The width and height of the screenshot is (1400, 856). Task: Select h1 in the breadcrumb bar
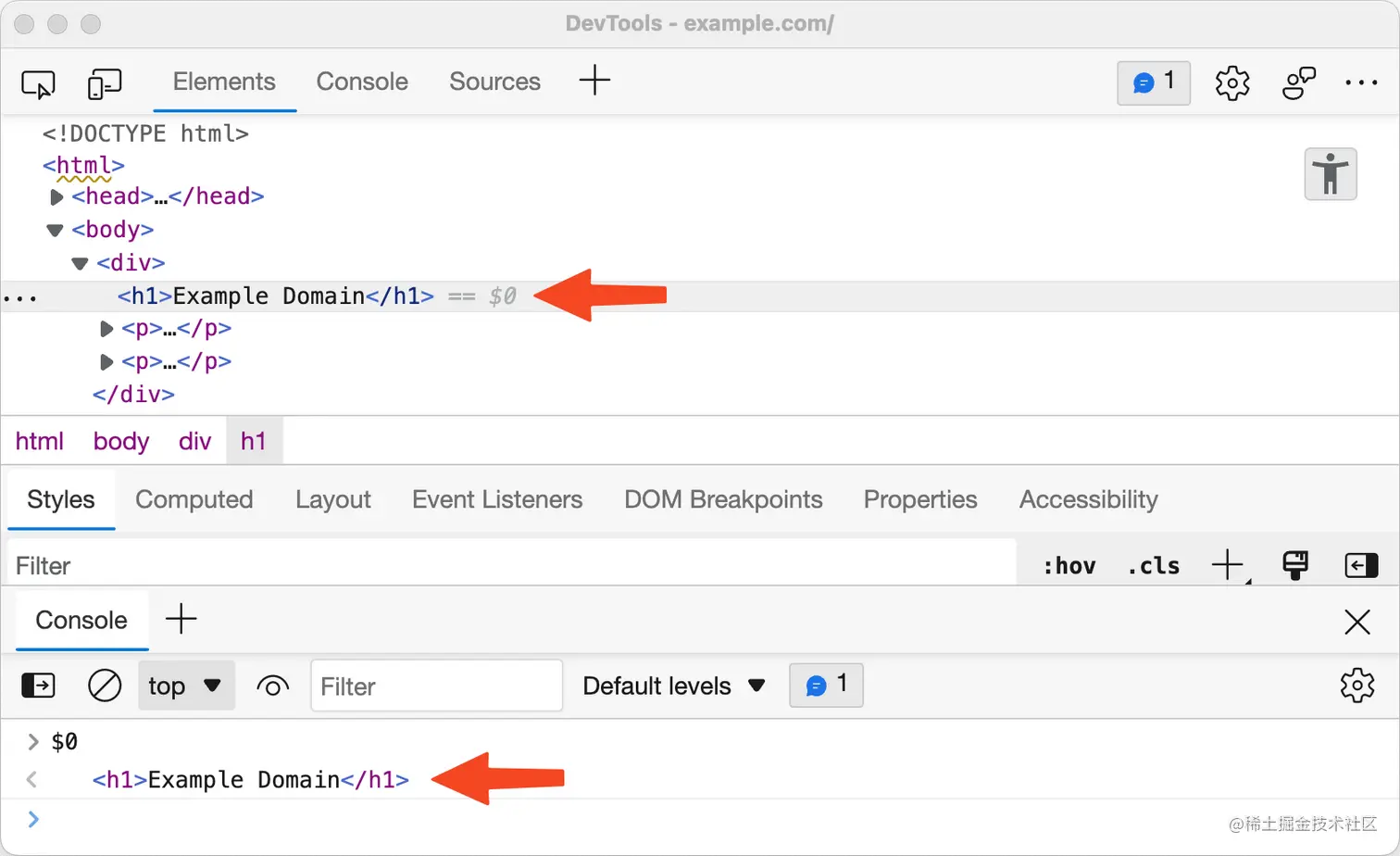coord(254,441)
